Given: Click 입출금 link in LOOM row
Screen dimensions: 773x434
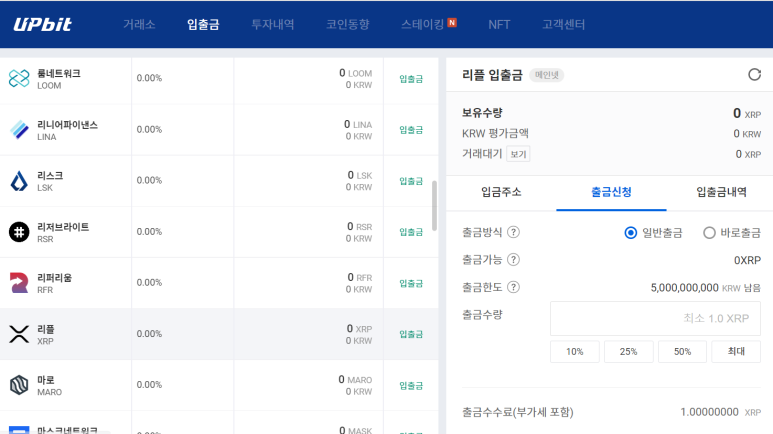Looking at the screenshot, I should (411, 79).
